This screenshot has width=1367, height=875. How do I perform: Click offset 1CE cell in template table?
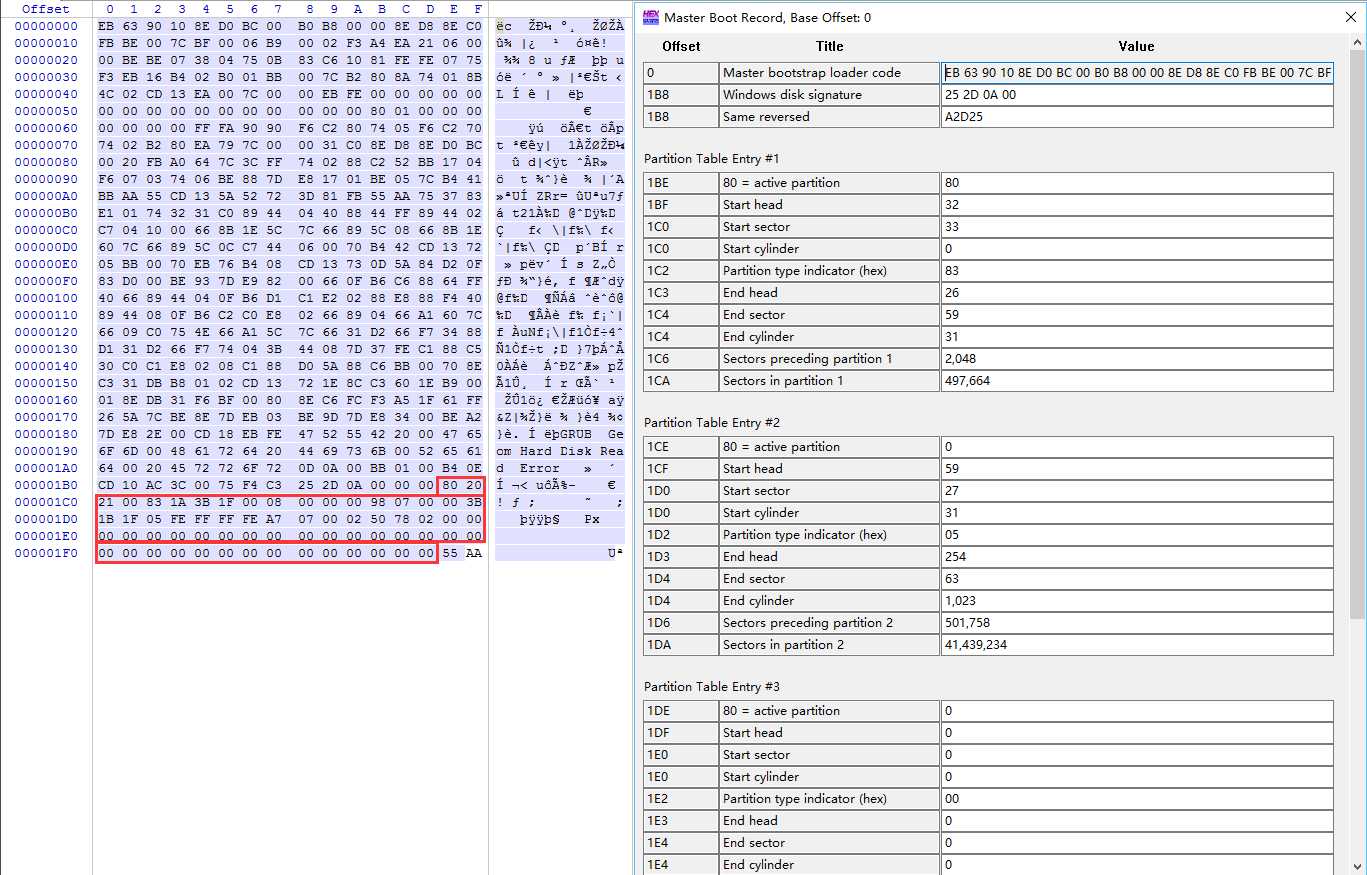681,447
